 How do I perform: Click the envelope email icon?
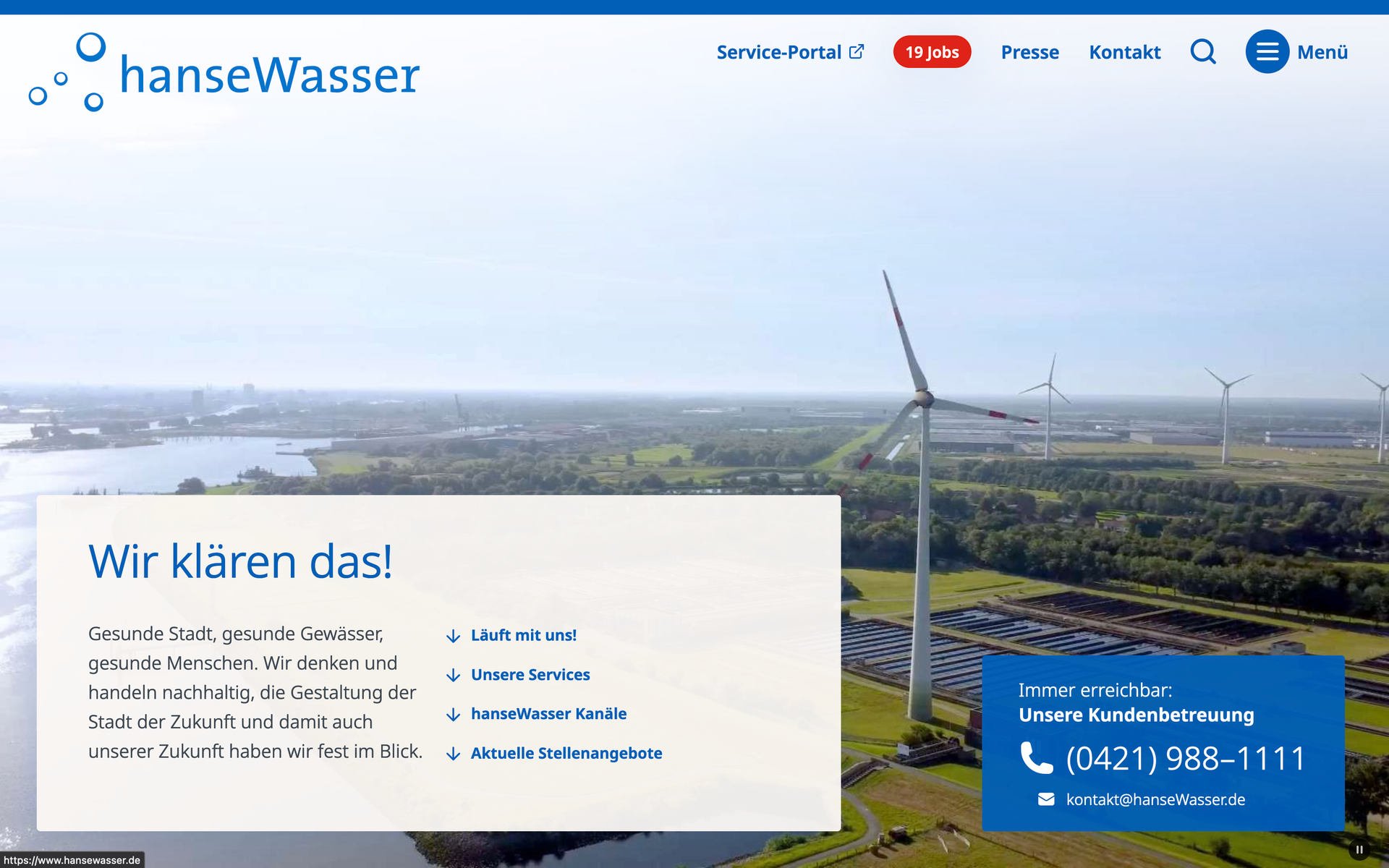click(1046, 799)
